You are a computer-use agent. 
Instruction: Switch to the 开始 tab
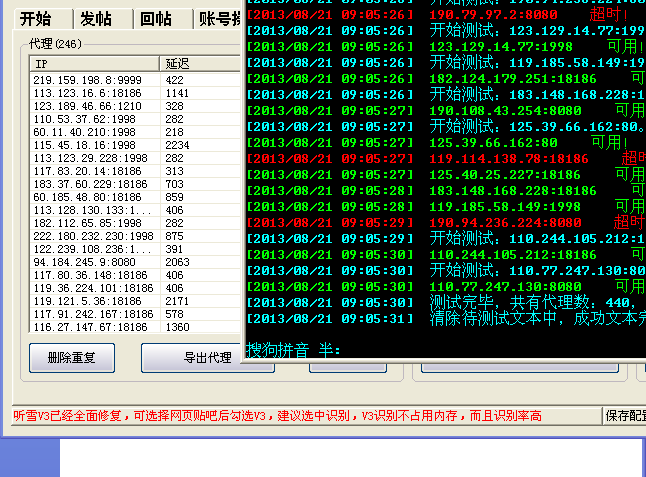(x=36, y=18)
